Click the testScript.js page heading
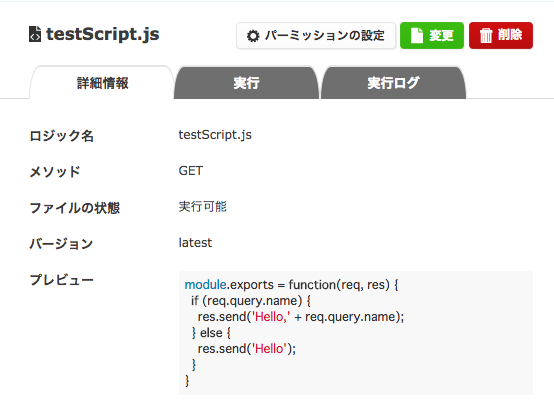The image size is (554, 412). pos(103,34)
